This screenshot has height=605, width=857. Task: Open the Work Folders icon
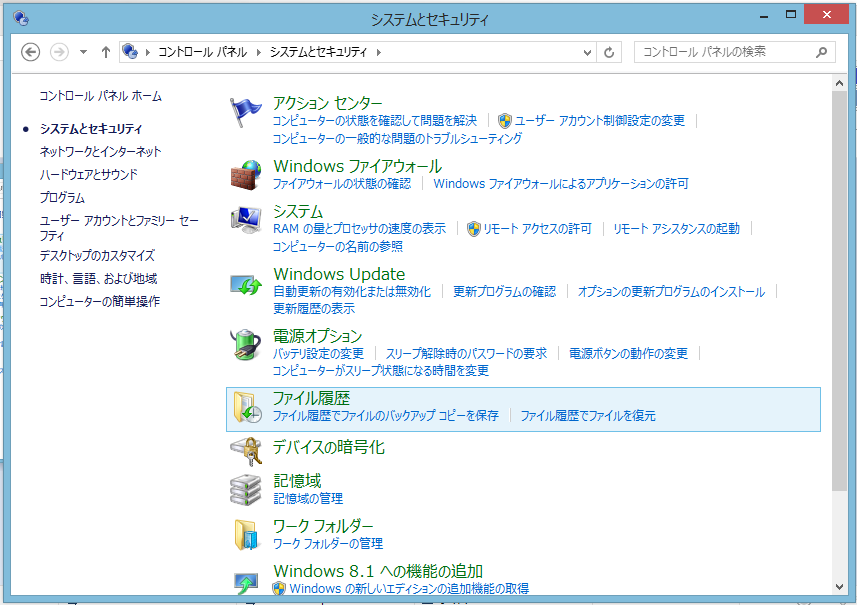[246, 534]
